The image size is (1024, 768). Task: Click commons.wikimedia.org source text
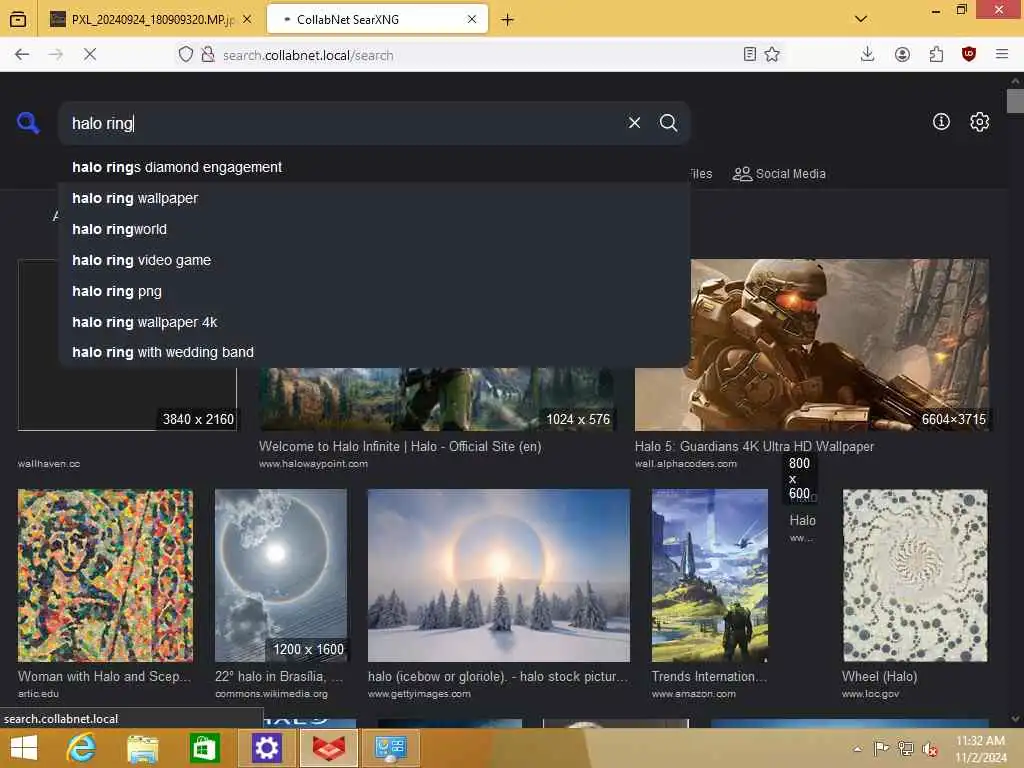coord(272,694)
